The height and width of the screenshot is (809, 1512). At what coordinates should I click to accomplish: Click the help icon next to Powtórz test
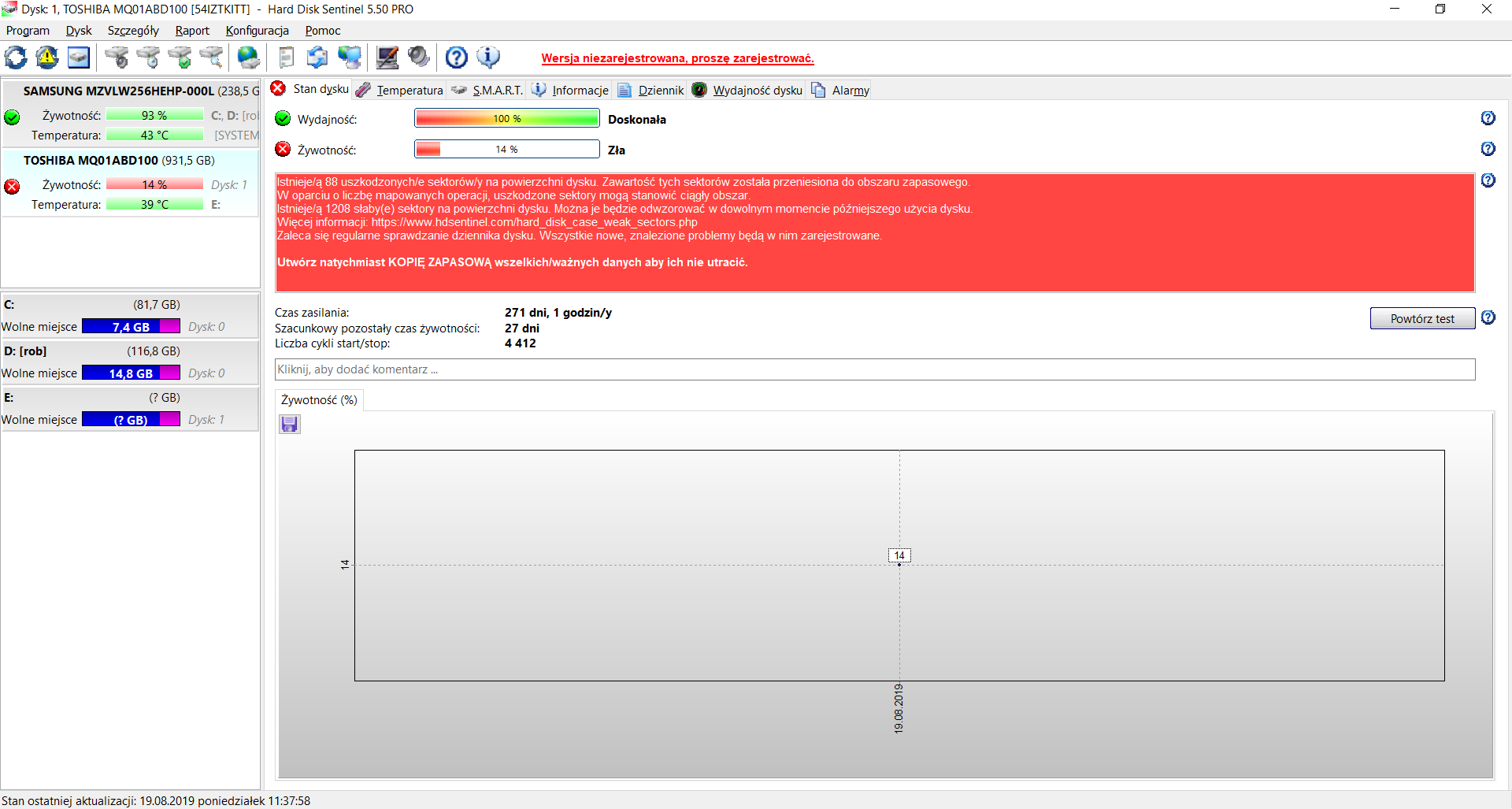1488,317
